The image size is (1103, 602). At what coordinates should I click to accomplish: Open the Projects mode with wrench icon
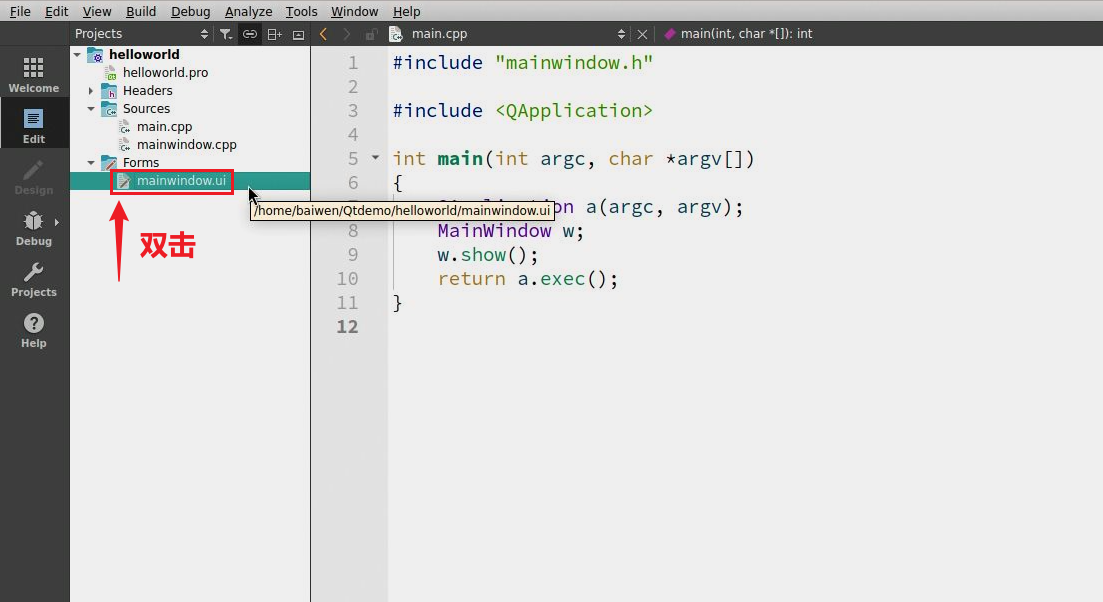34,279
